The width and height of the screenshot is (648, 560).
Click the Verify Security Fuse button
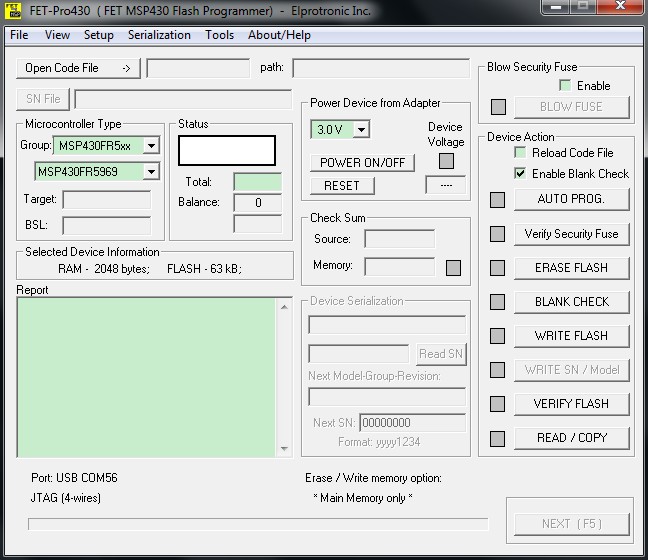click(572, 234)
